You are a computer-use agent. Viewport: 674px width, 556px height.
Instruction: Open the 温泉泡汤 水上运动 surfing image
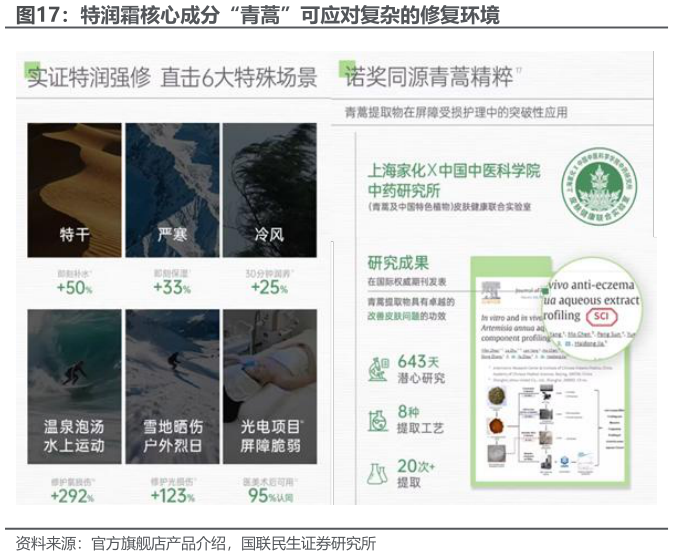74,387
